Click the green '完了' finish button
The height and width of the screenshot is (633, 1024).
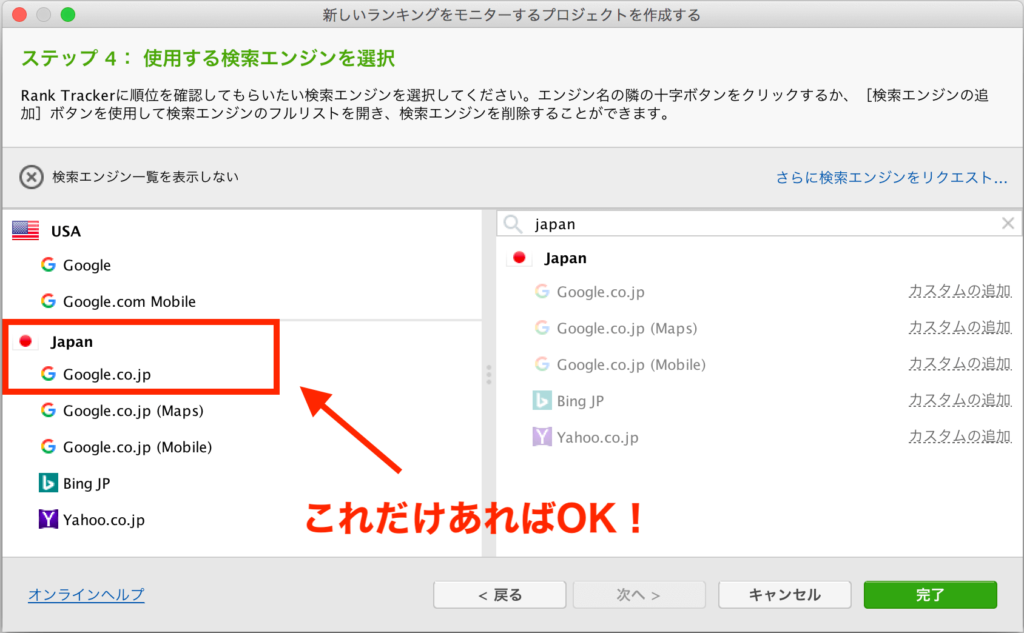tap(930, 594)
